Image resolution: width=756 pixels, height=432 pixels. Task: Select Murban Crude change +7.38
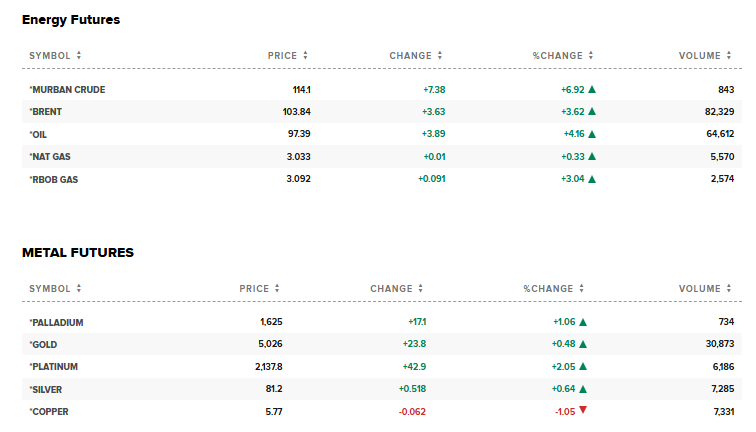(434, 90)
